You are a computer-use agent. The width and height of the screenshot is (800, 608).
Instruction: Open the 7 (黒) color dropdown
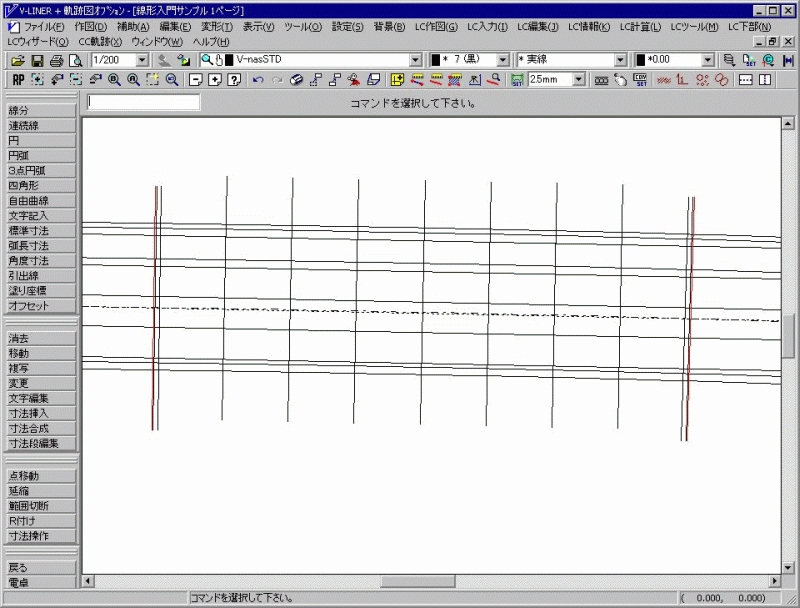coord(503,61)
